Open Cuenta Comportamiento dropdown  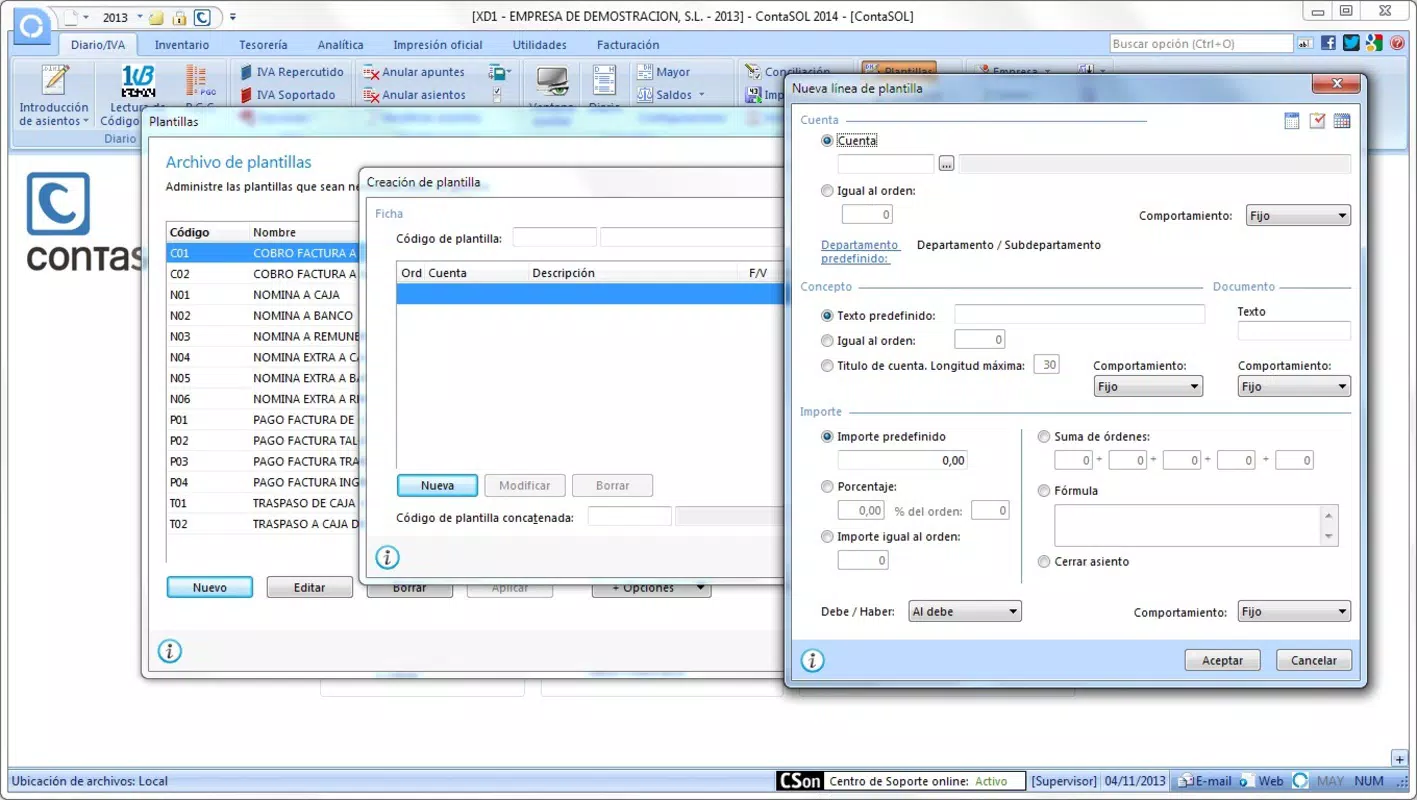(1298, 216)
